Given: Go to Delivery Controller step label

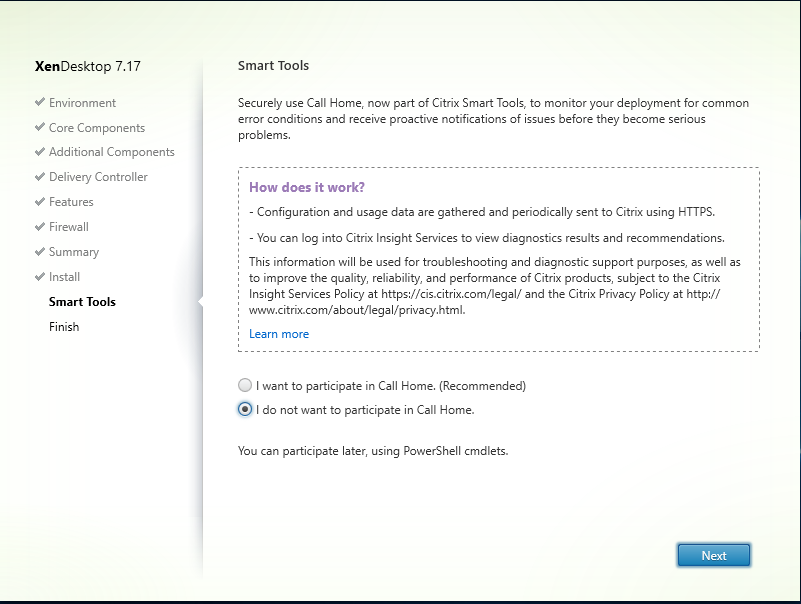Looking at the screenshot, I should (98, 177).
